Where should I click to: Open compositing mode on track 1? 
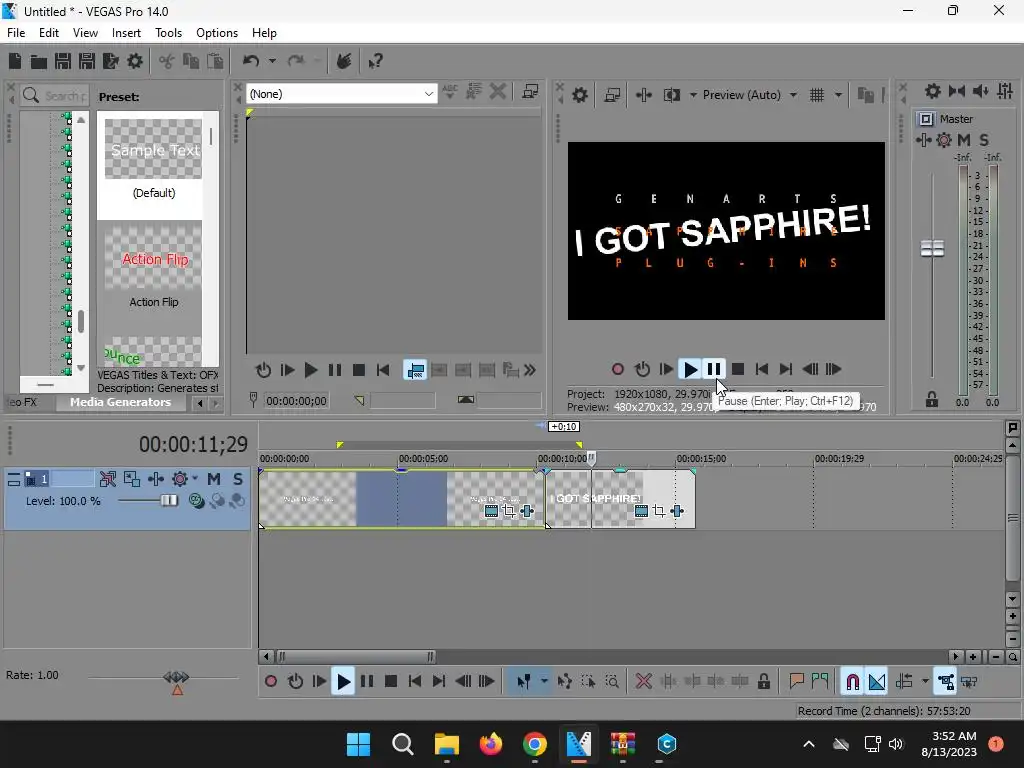pos(196,501)
